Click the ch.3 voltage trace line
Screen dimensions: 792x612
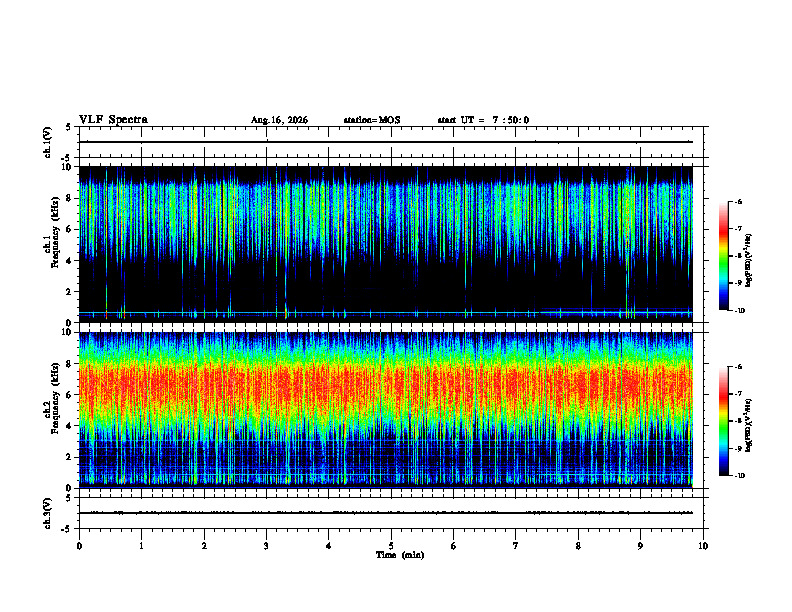point(386,513)
